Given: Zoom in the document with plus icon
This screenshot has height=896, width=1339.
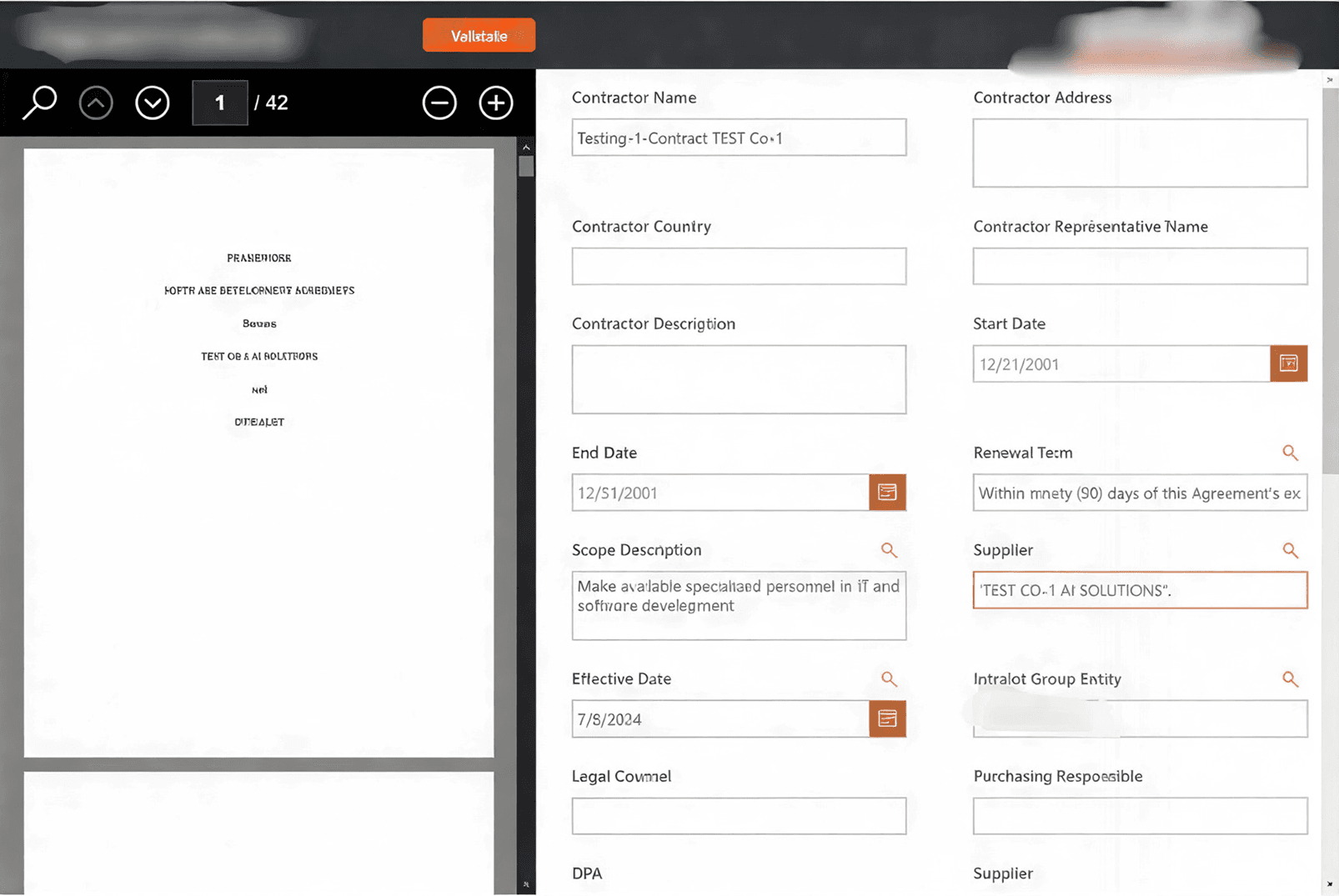Looking at the screenshot, I should click(496, 103).
